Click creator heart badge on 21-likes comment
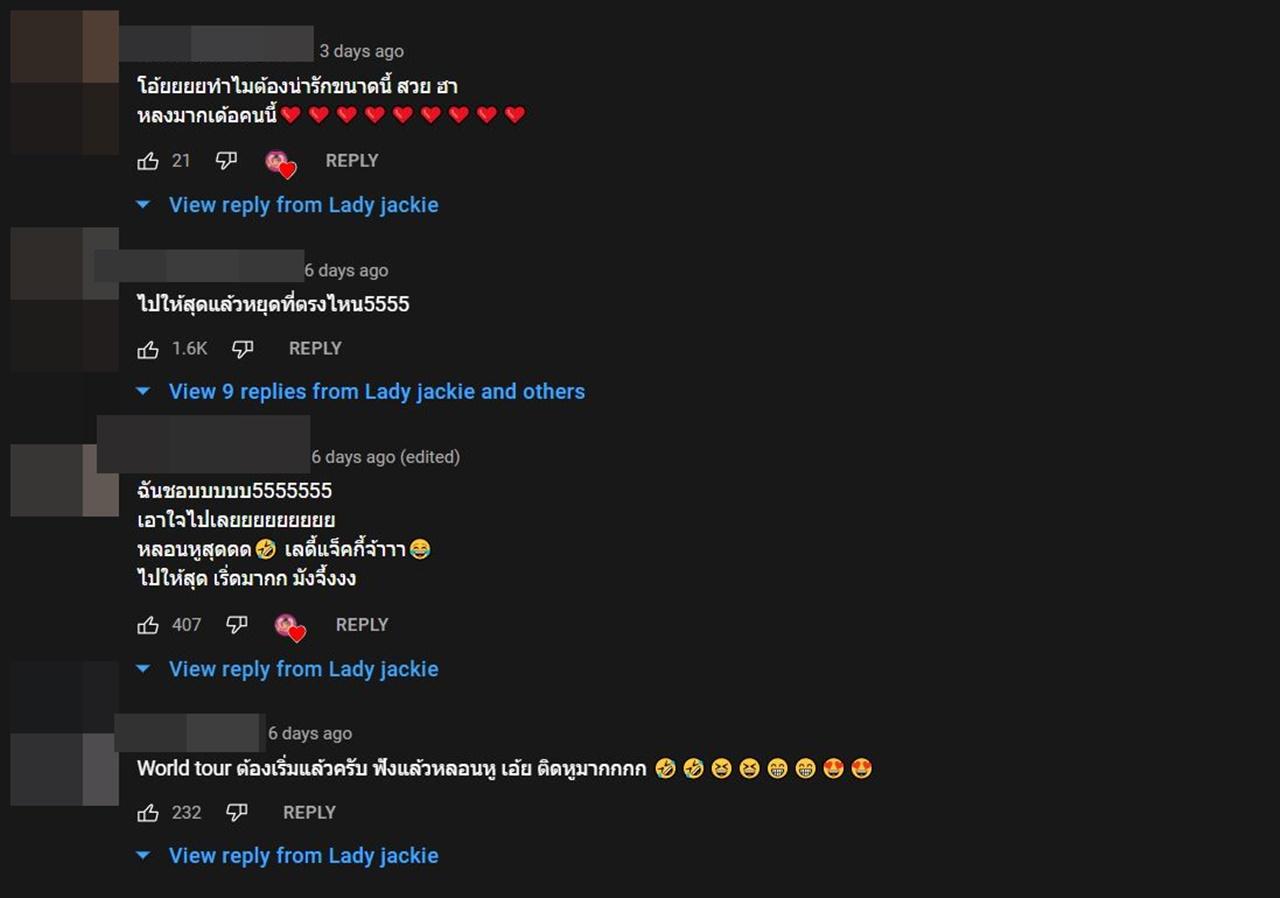 click(281, 164)
